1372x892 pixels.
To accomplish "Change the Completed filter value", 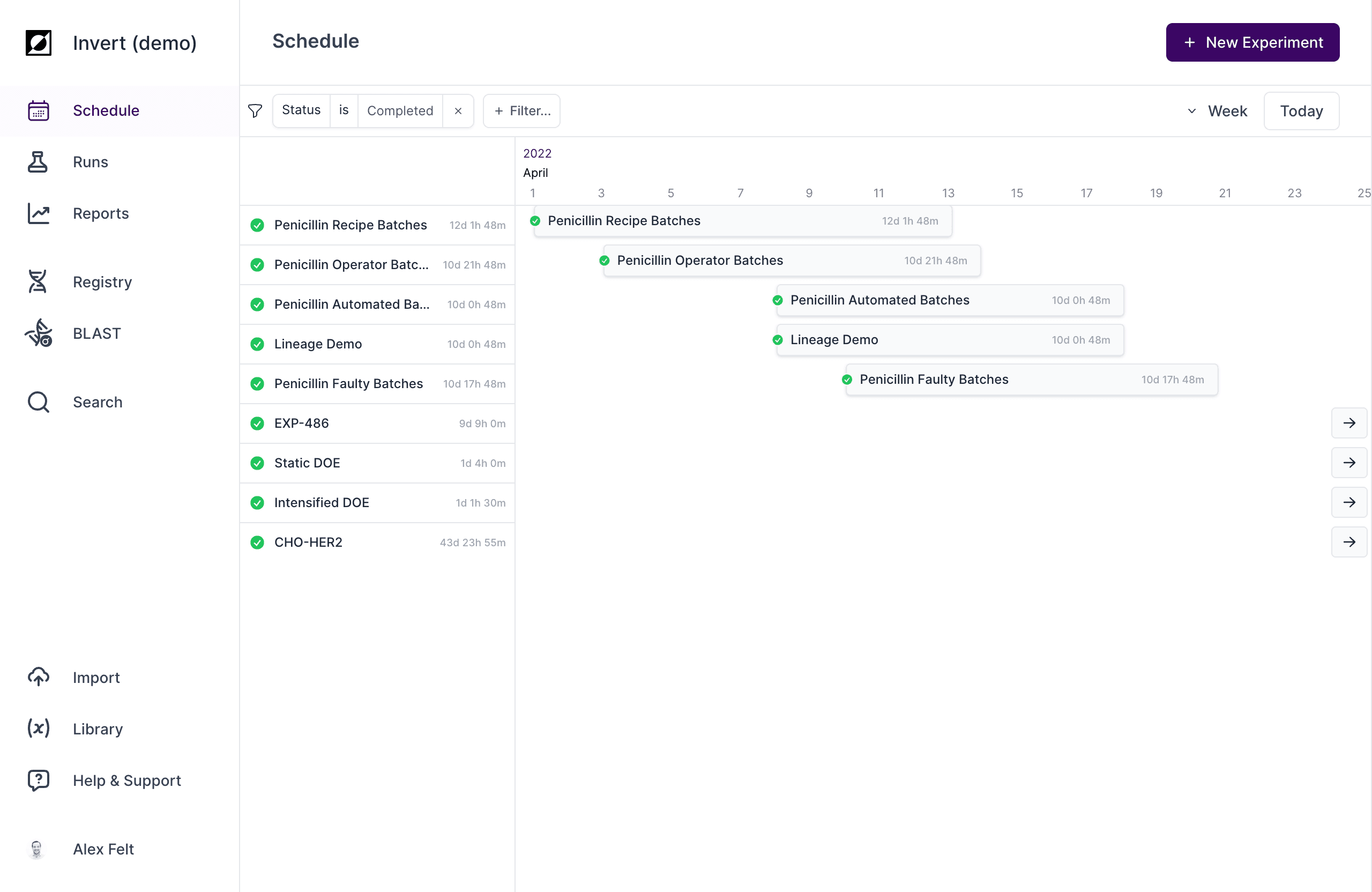I will pos(400,111).
